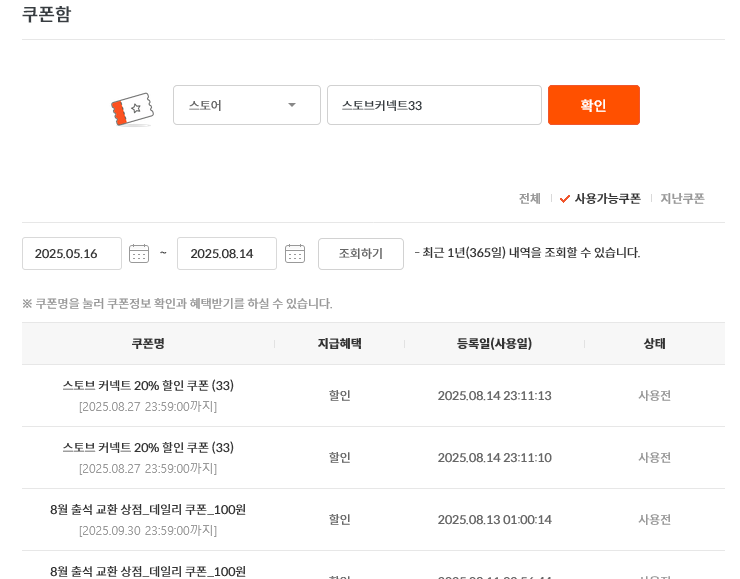Click the start date field 2025.05.16
The height and width of the screenshot is (579, 740).
tap(72, 253)
